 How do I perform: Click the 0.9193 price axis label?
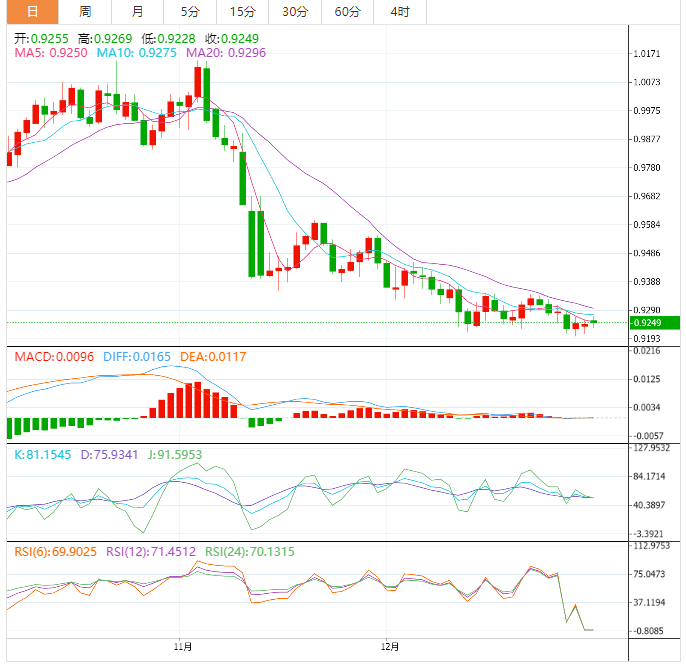point(647,339)
